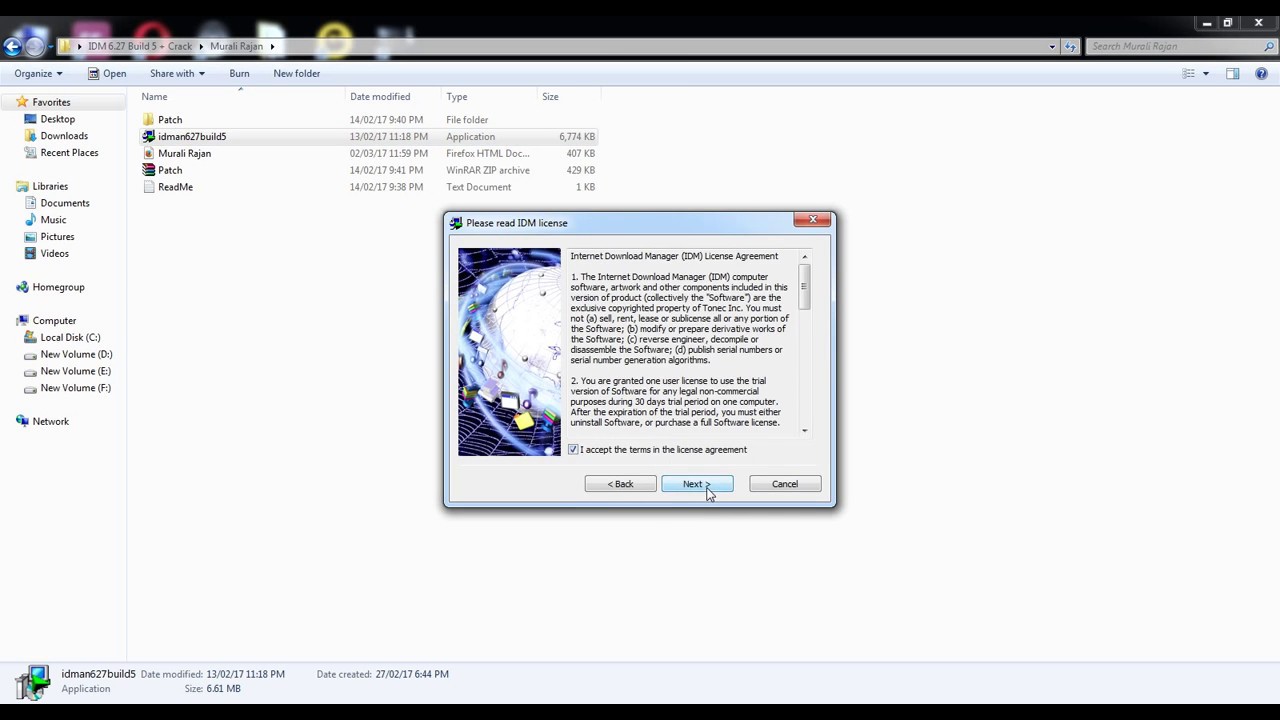The height and width of the screenshot is (720, 1280).
Task: Click the Network icon in sidebar
Action: [22, 422]
